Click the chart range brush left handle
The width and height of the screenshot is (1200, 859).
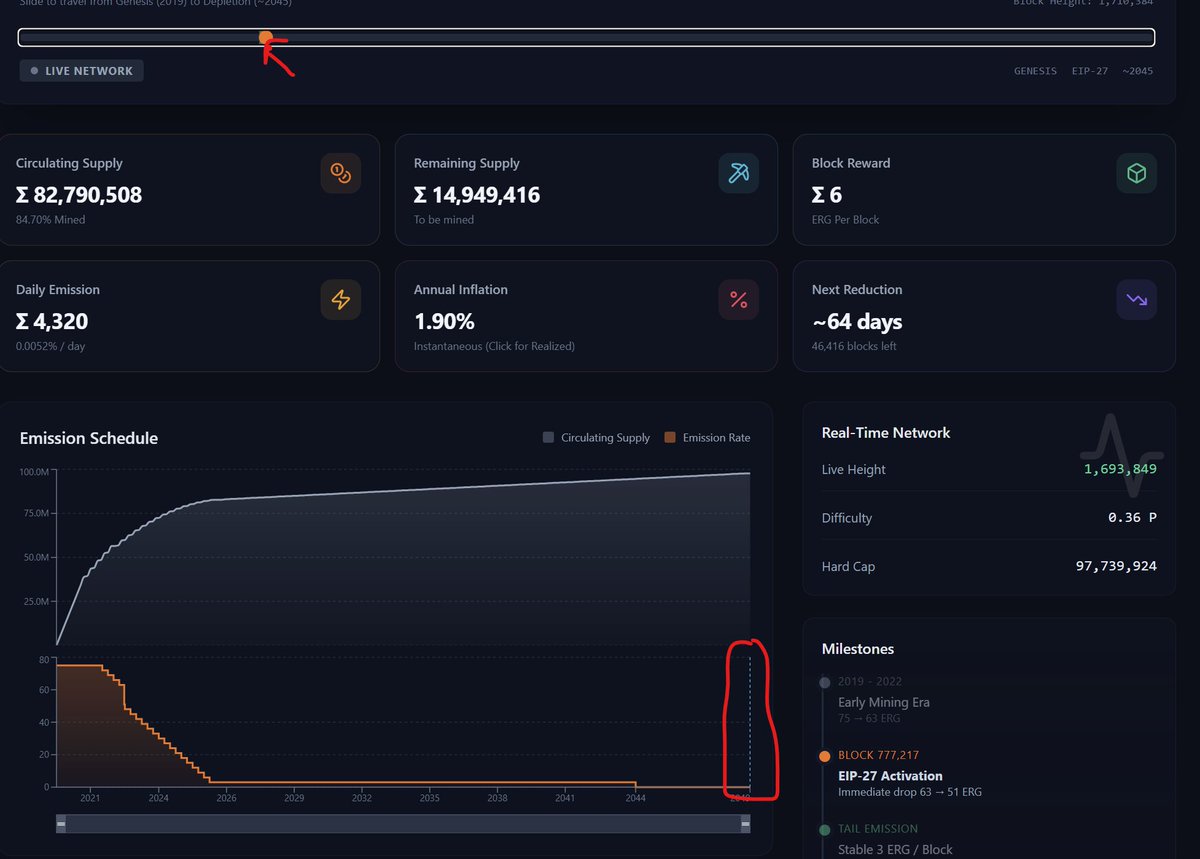tap(61, 823)
